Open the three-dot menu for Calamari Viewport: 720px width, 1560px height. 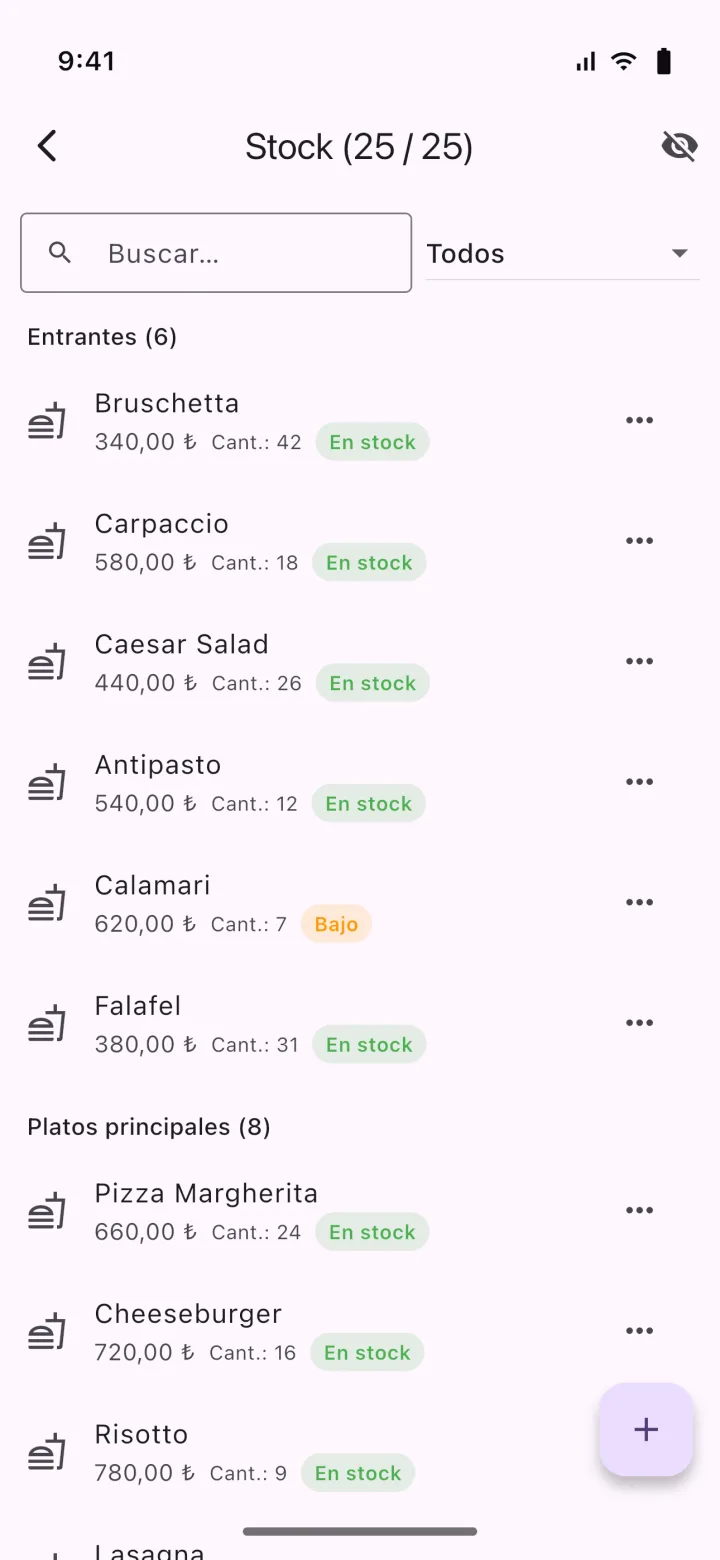[x=639, y=902]
